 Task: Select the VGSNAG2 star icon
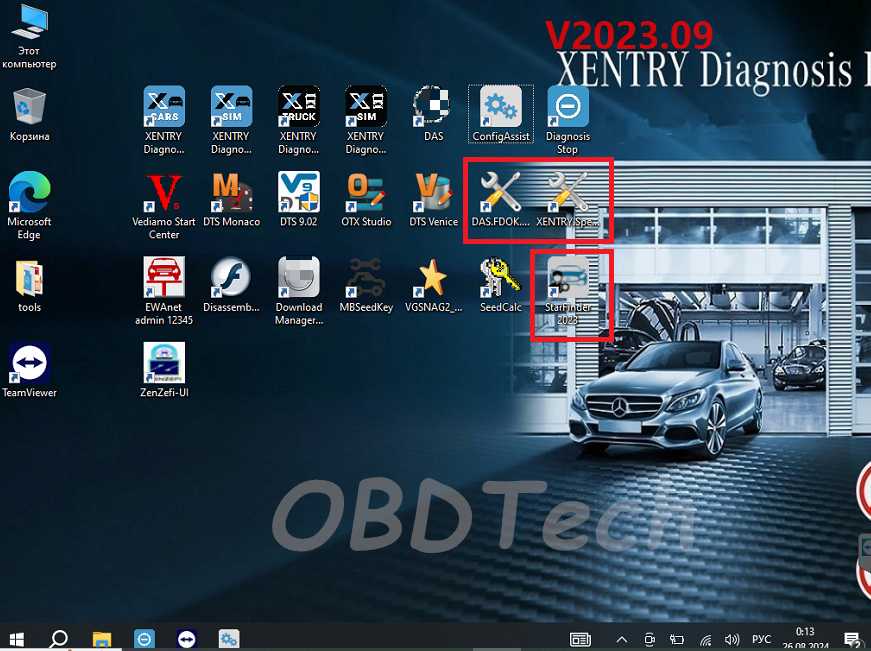click(433, 284)
